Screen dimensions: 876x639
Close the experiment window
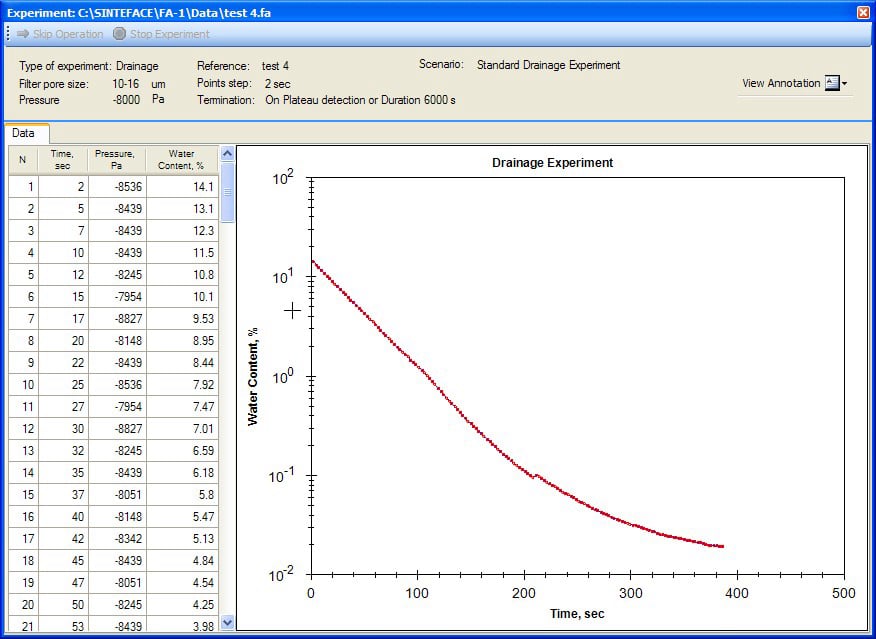(x=863, y=12)
